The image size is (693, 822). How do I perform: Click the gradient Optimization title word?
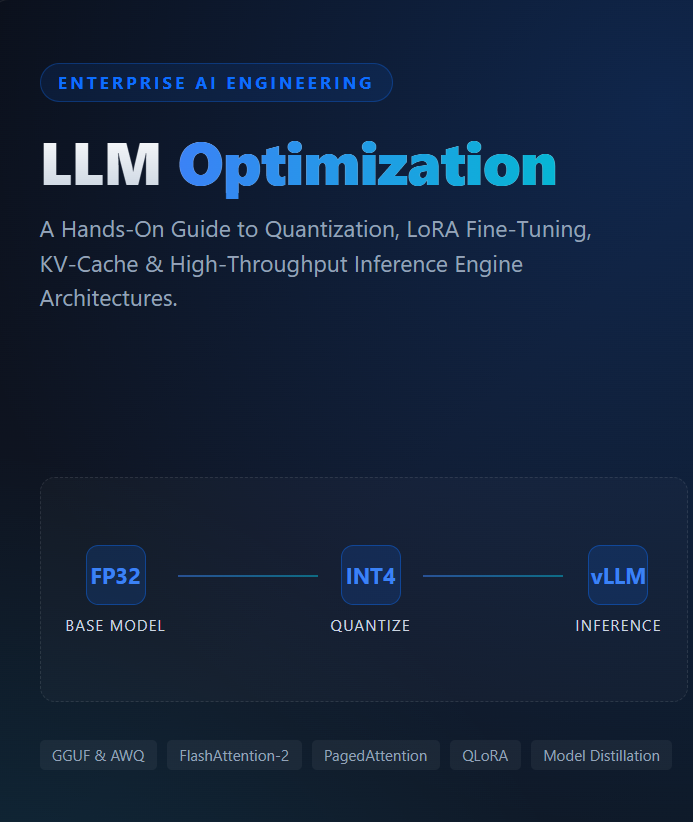point(367,168)
